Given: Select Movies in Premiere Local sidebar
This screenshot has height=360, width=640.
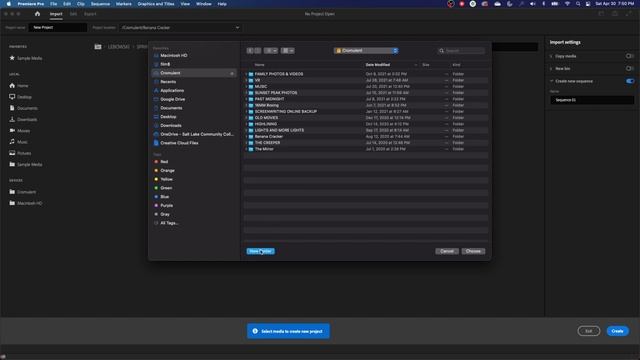Looking at the screenshot, I should 20,131.
